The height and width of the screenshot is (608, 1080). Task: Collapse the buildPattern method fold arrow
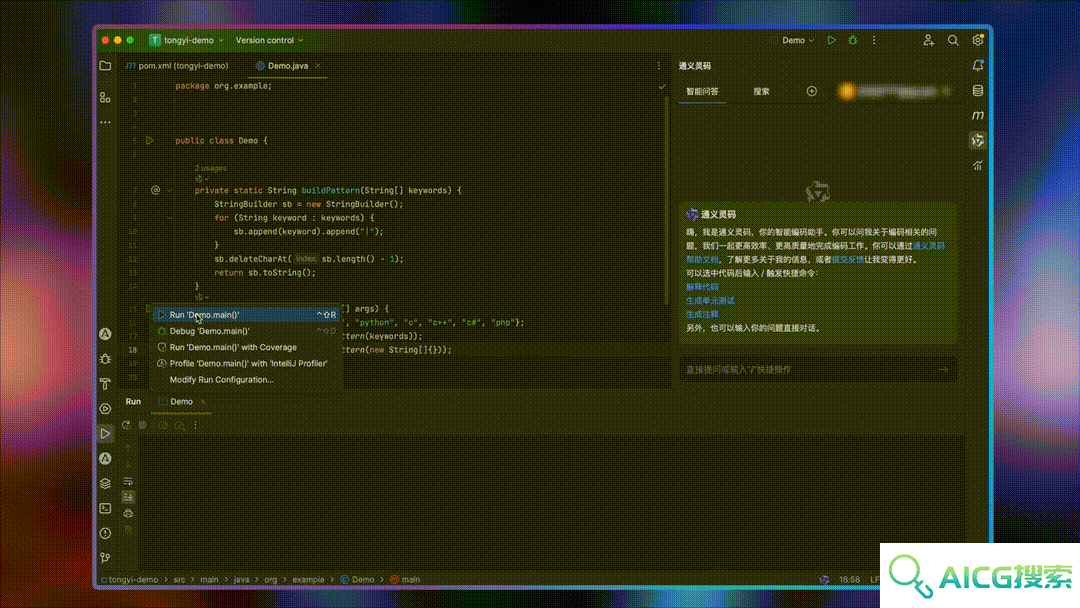point(170,191)
